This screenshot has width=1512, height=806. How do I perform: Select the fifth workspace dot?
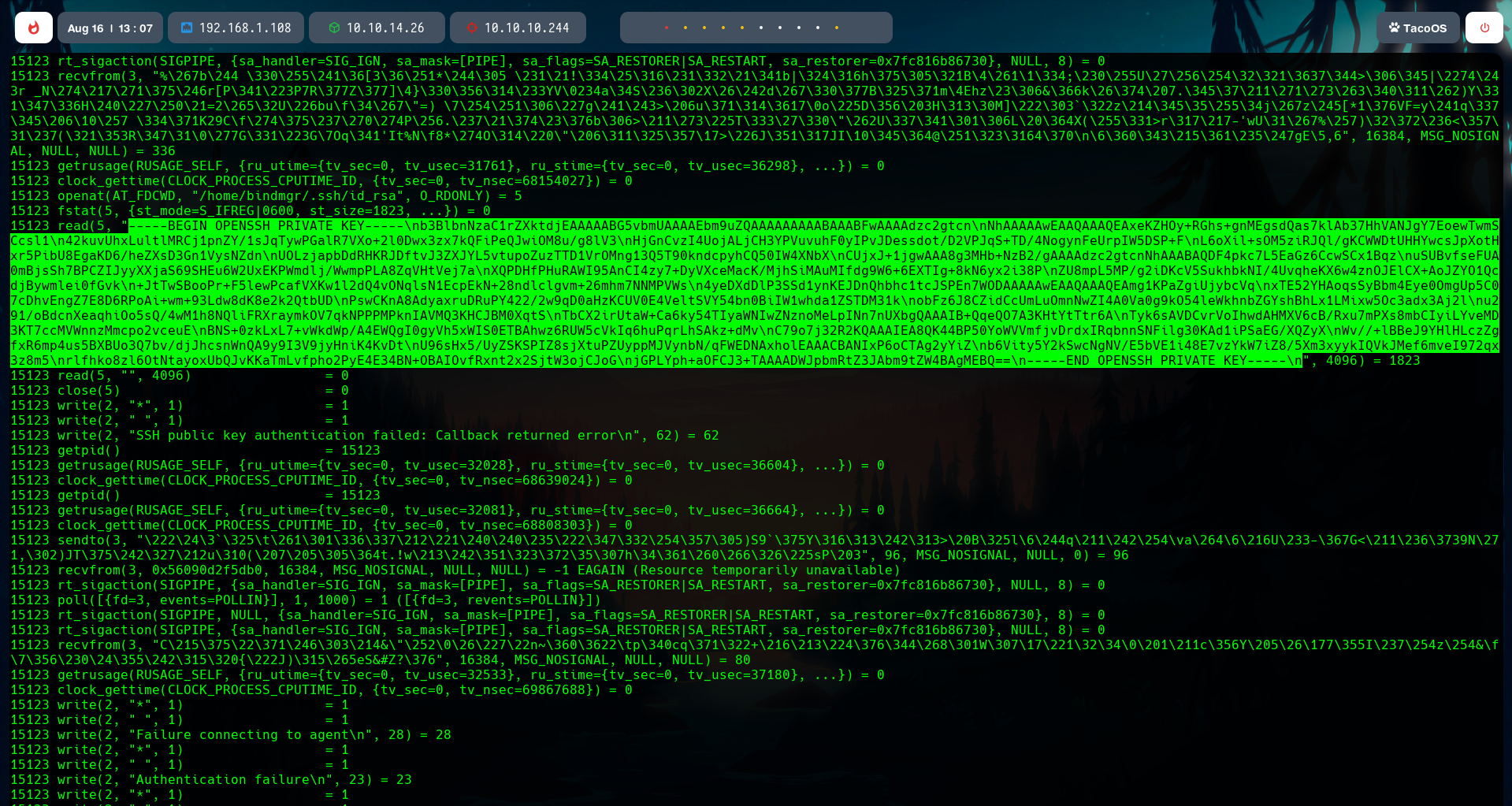click(x=742, y=28)
